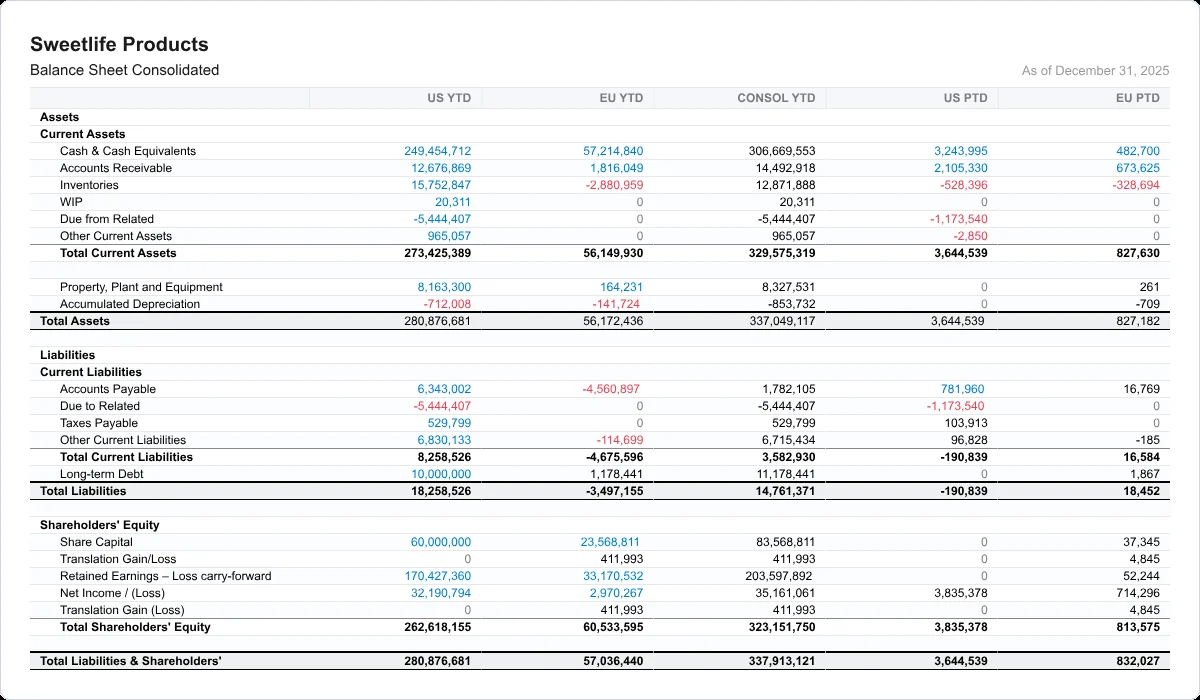Select the EU YTD column header

pyautogui.click(x=622, y=98)
